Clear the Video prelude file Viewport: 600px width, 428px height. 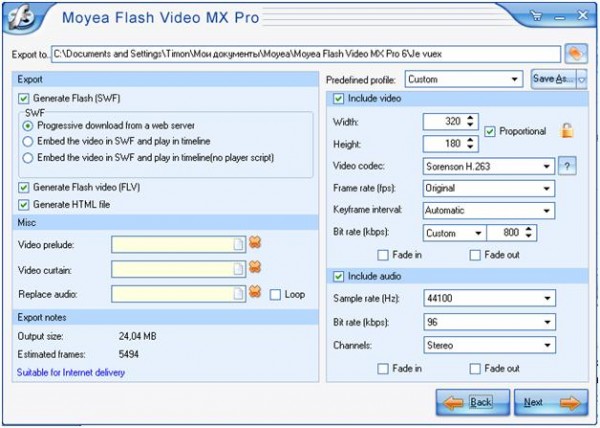pyautogui.click(x=255, y=242)
